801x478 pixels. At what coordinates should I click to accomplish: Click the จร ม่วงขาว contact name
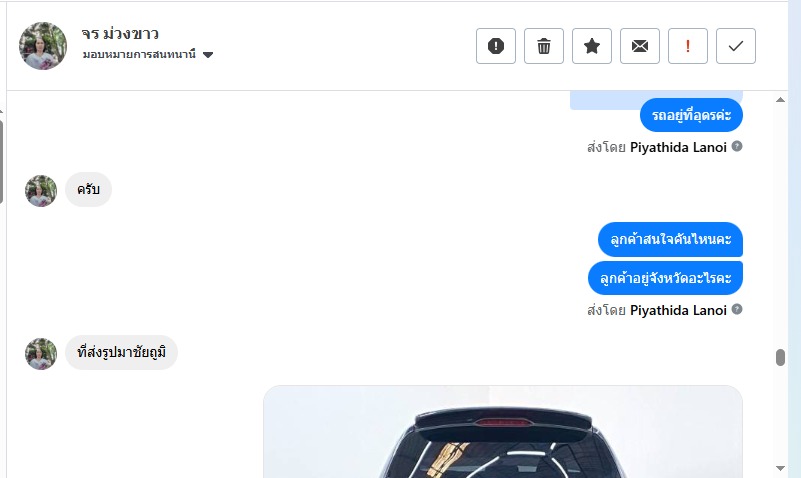point(120,33)
